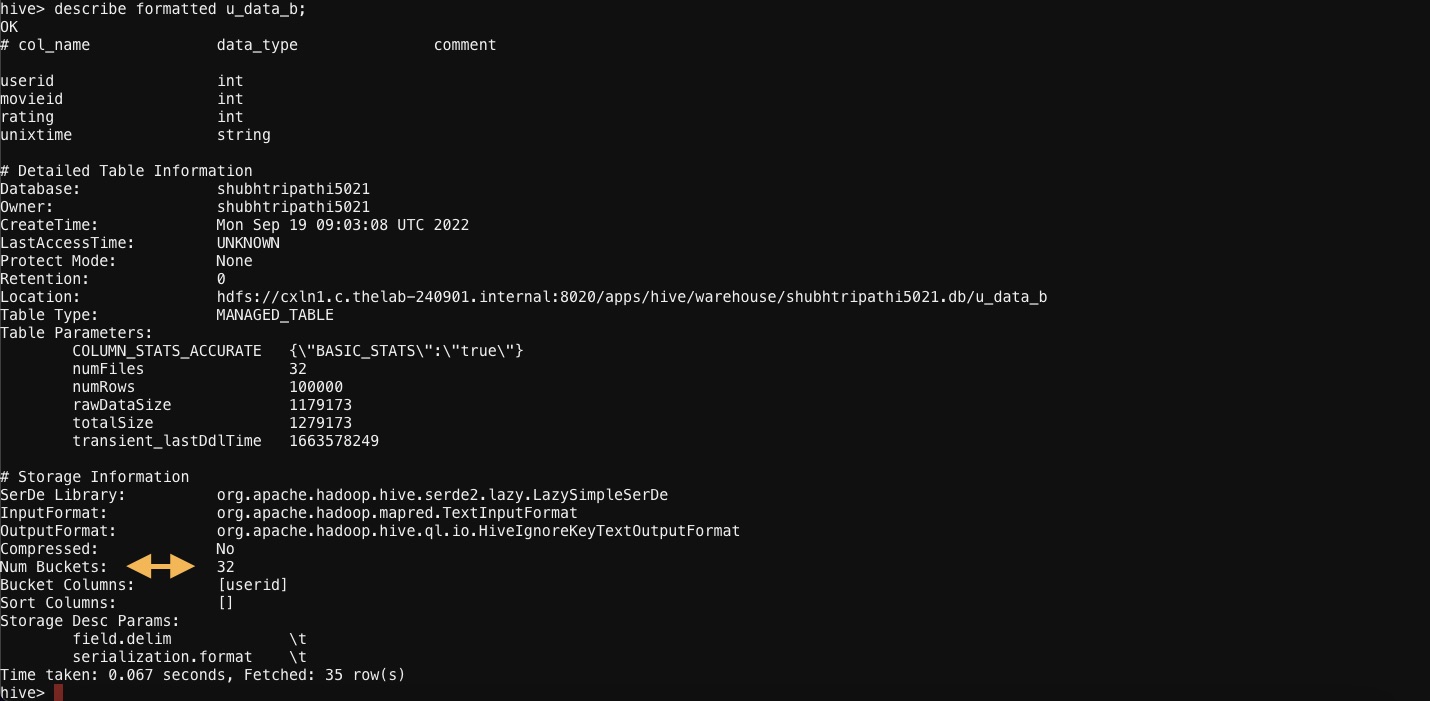Click the '# Storage Information' header

tap(95, 477)
